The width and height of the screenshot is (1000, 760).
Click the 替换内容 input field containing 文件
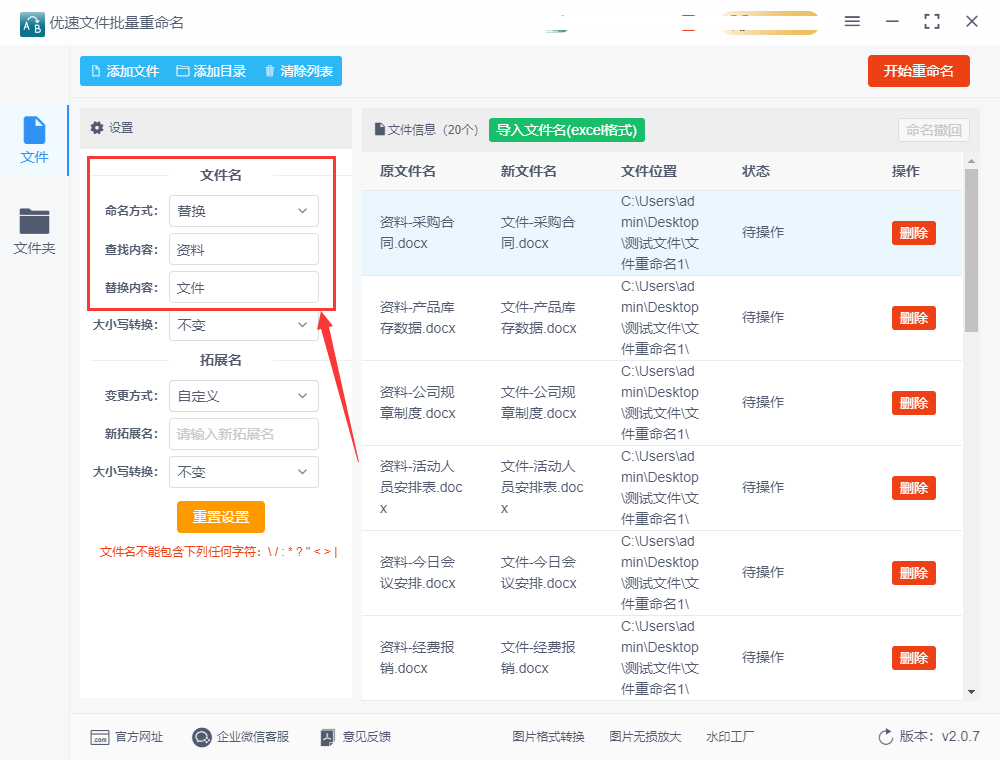[x=244, y=288]
